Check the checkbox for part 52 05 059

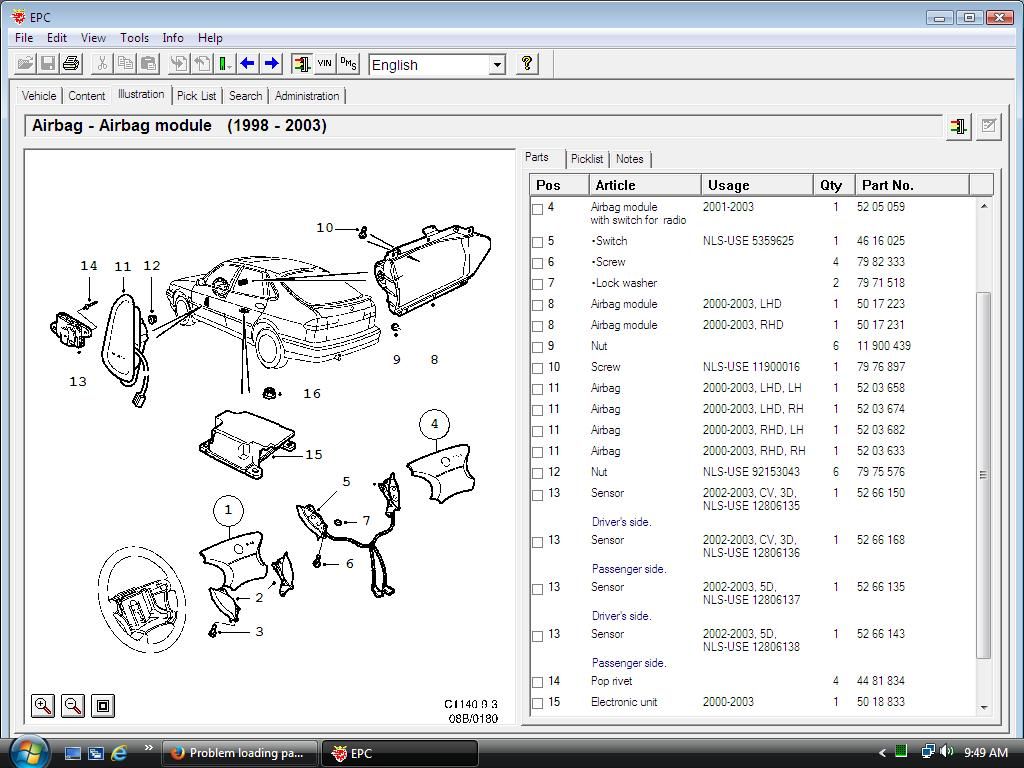(538, 208)
